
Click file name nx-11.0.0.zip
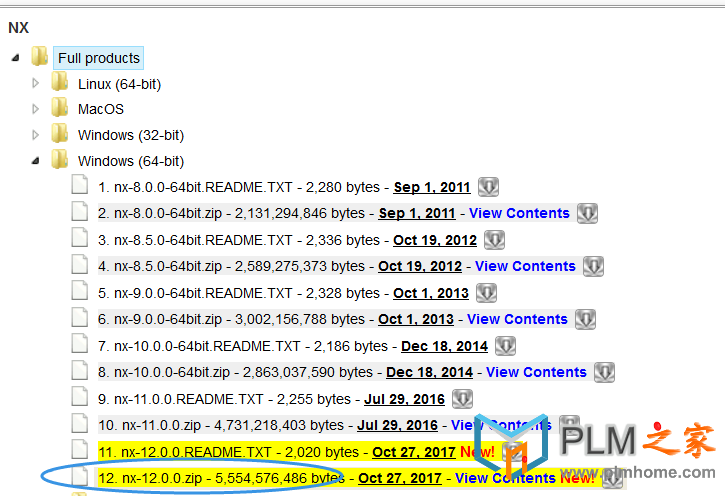pyautogui.click(x=161, y=425)
